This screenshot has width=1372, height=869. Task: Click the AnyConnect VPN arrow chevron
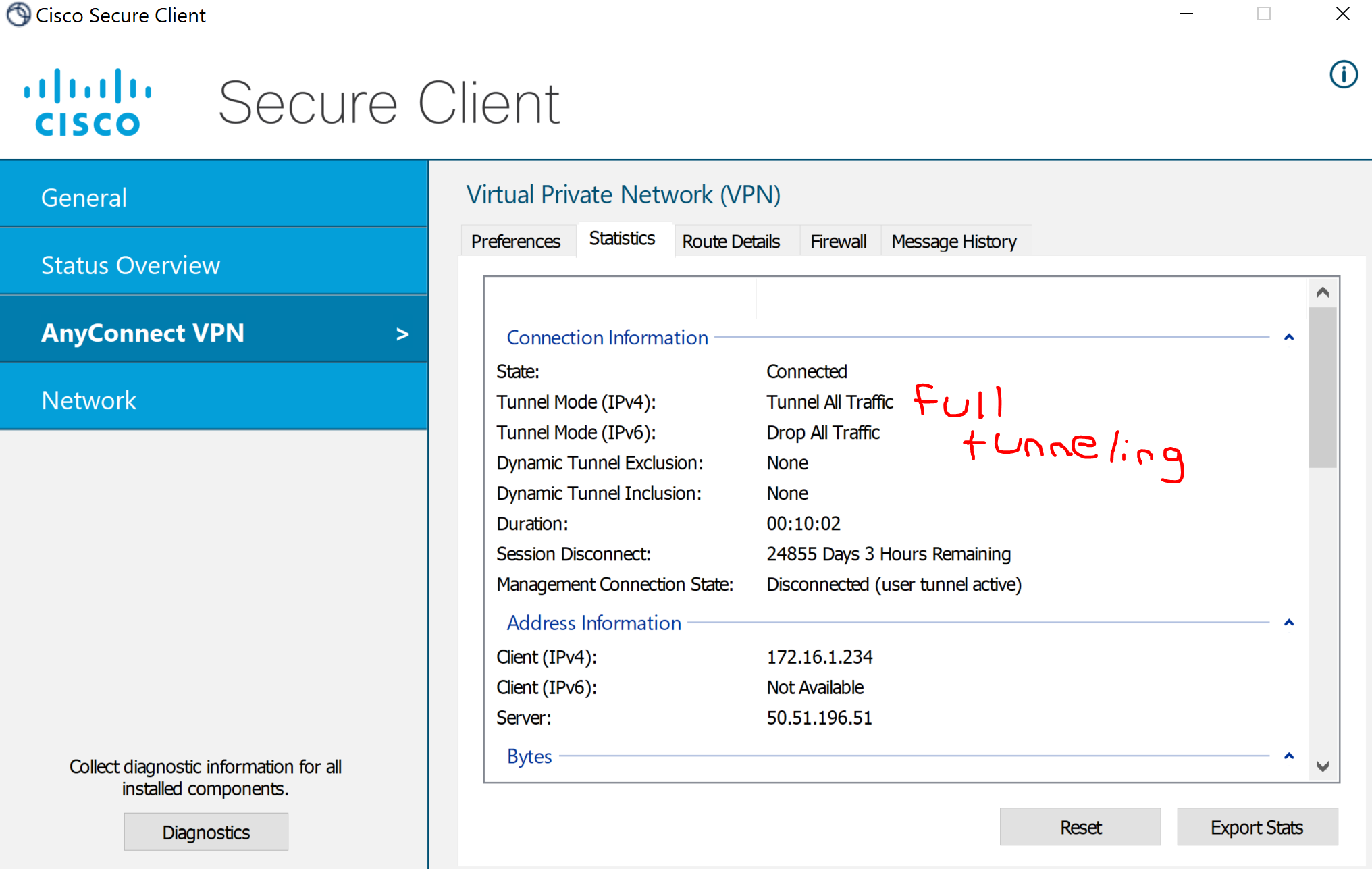click(x=402, y=334)
